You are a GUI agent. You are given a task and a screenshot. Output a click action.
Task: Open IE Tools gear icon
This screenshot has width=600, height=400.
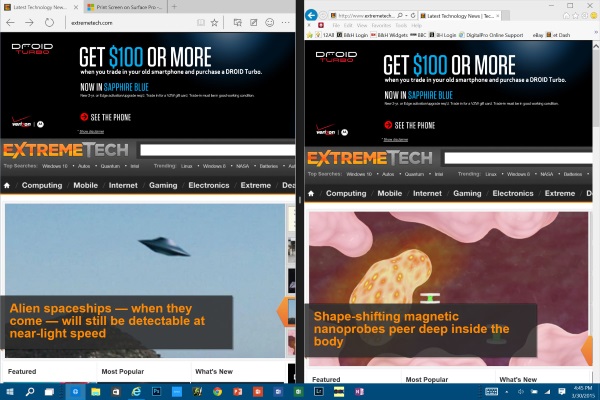(585, 16)
